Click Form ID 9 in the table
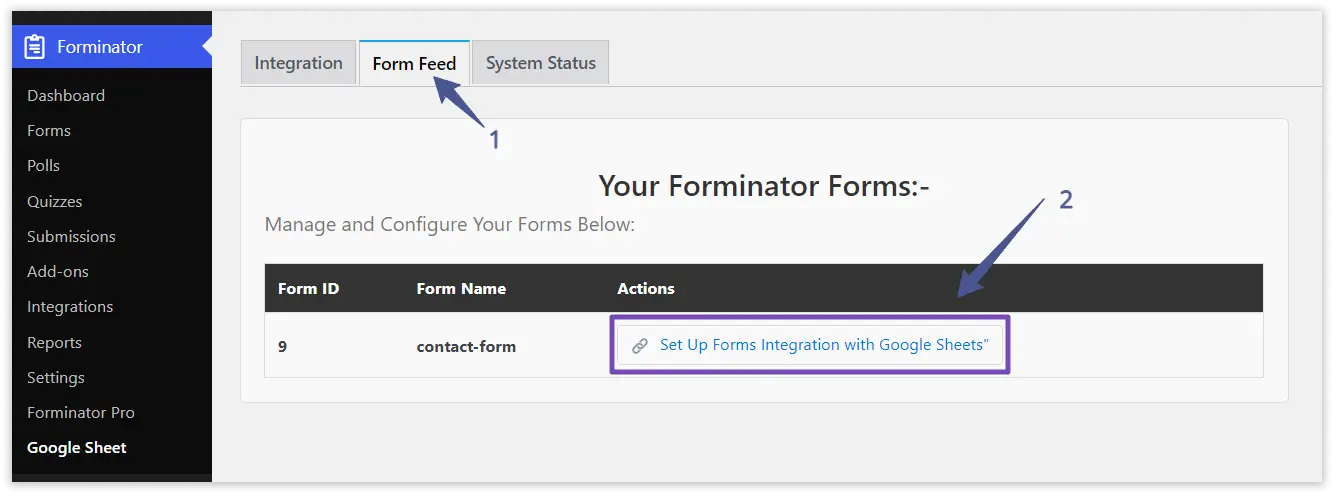Viewport: 1334px width, 495px height. (x=283, y=348)
